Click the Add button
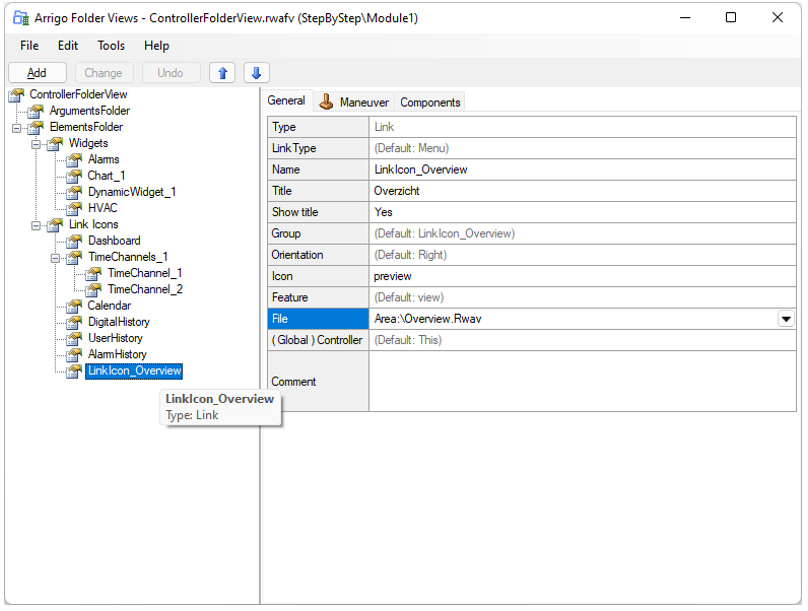The image size is (808, 611). tap(37, 73)
